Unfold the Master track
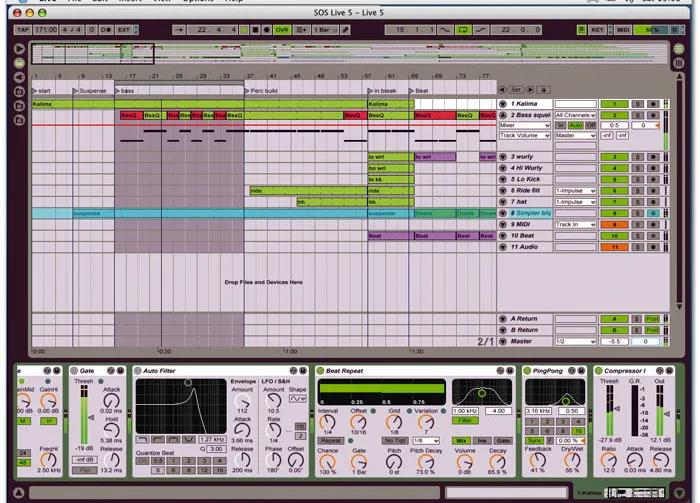This screenshot has height=503, width=700. (x=503, y=341)
